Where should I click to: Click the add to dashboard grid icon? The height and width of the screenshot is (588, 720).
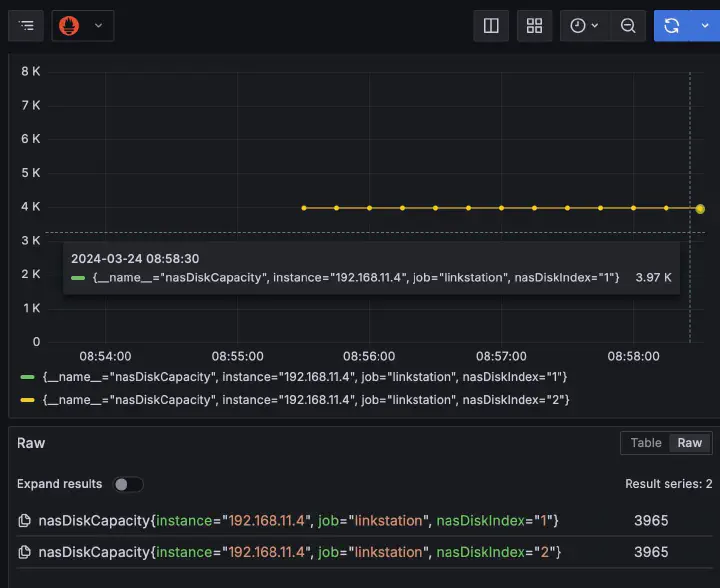534,26
